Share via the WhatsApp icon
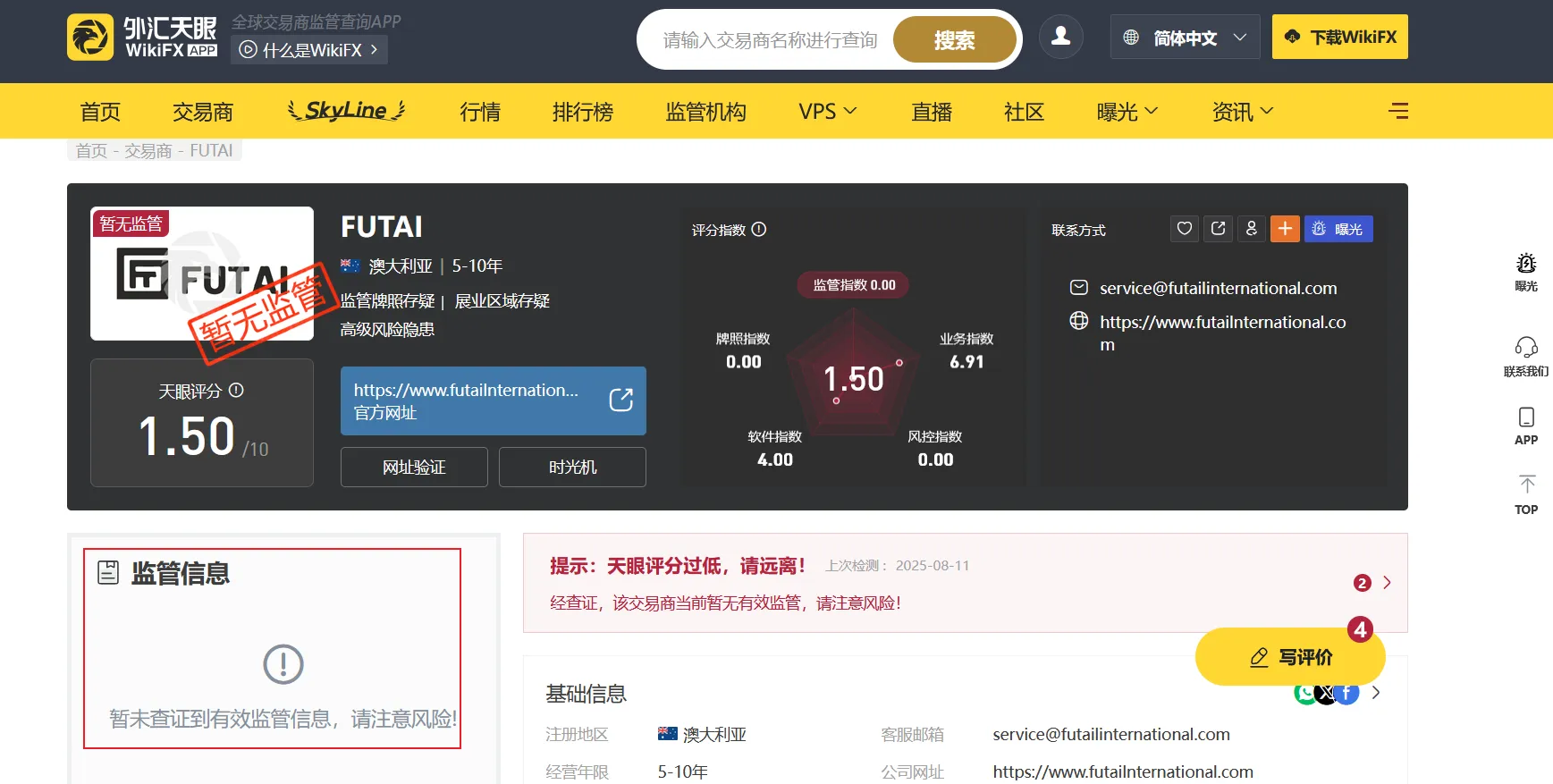The height and width of the screenshot is (784, 1553). [1305, 693]
